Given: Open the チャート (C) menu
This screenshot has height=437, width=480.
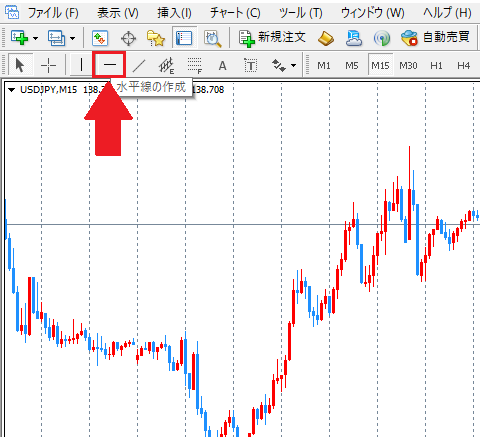Looking at the screenshot, I should pos(235,13).
